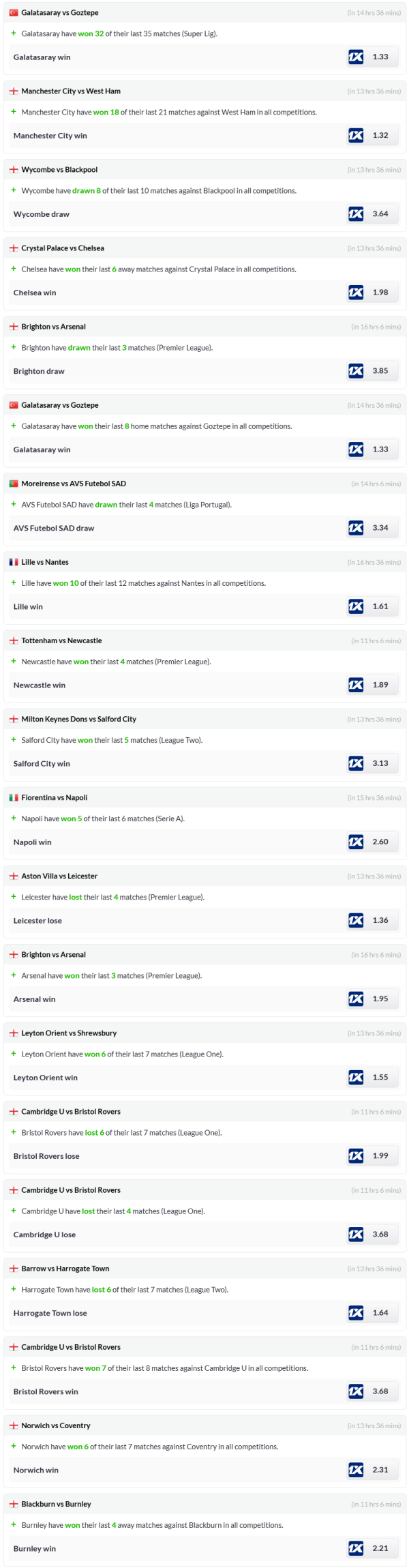Click the Italy flag beside Fiorentina vs Napoli

14,797
